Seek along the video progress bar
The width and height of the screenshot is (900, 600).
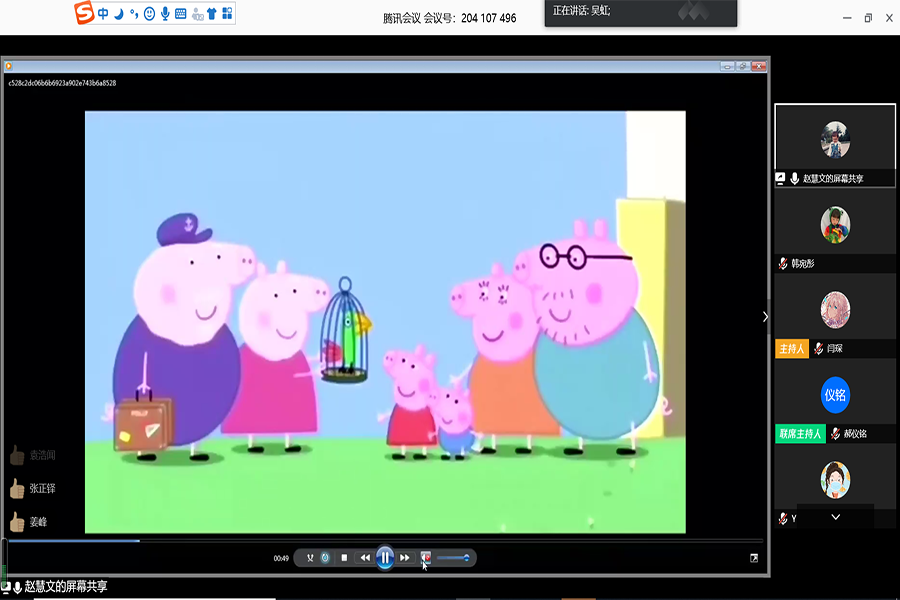[385, 541]
